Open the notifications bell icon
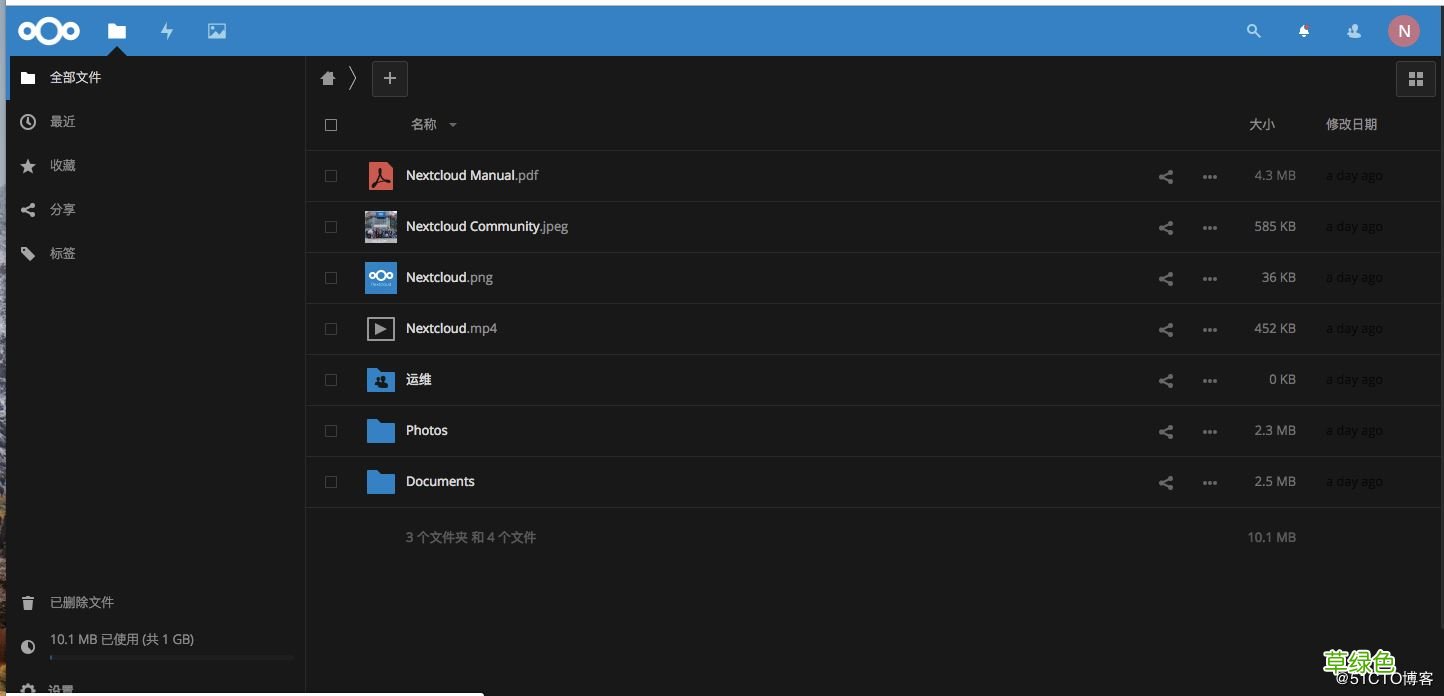Screen dimensions: 1444x696 pos(1304,31)
